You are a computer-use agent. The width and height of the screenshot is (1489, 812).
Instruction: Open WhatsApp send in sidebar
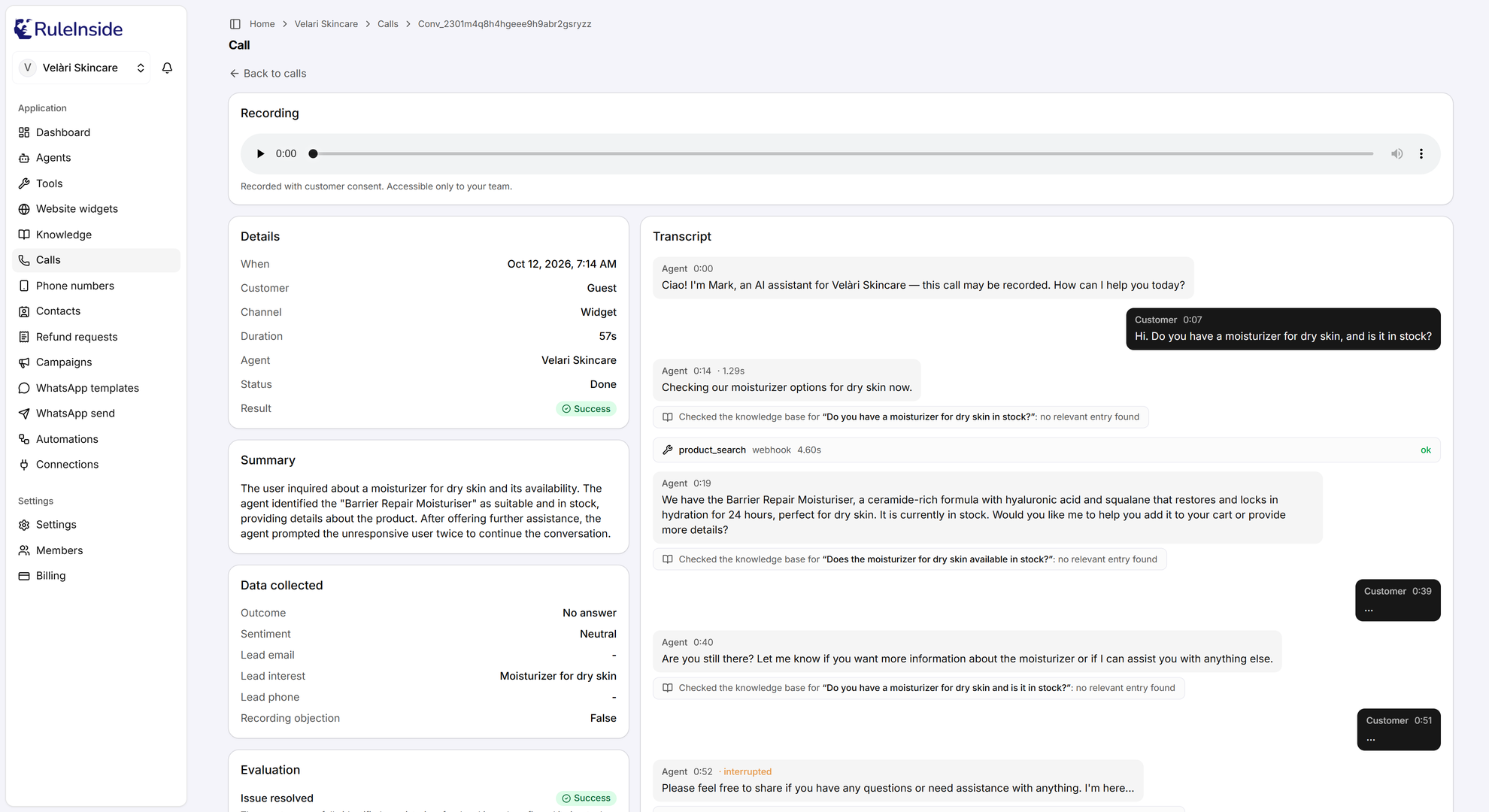(x=96, y=414)
